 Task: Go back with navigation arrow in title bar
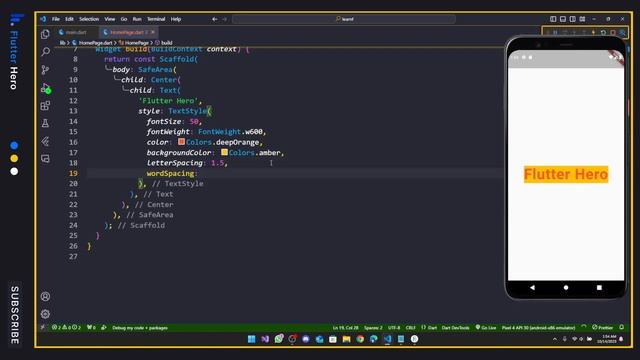215,19
